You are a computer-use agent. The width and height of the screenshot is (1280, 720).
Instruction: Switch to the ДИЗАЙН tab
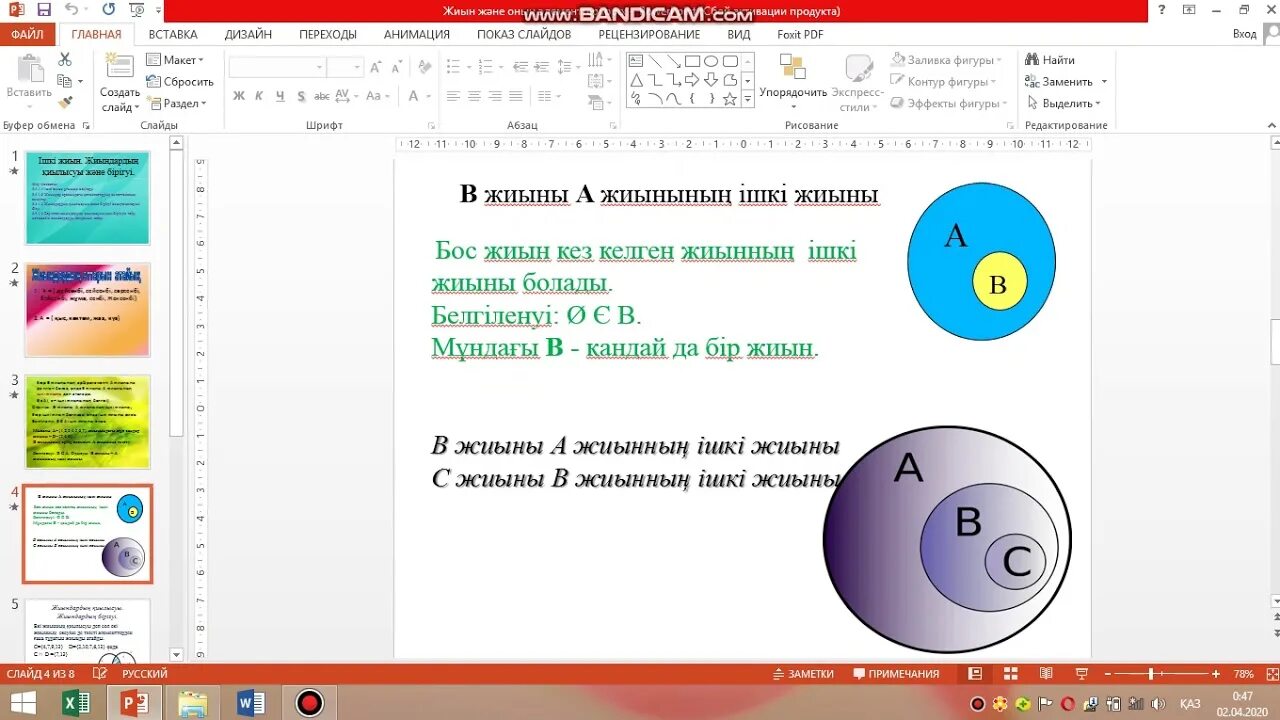pyautogui.click(x=248, y=34)
